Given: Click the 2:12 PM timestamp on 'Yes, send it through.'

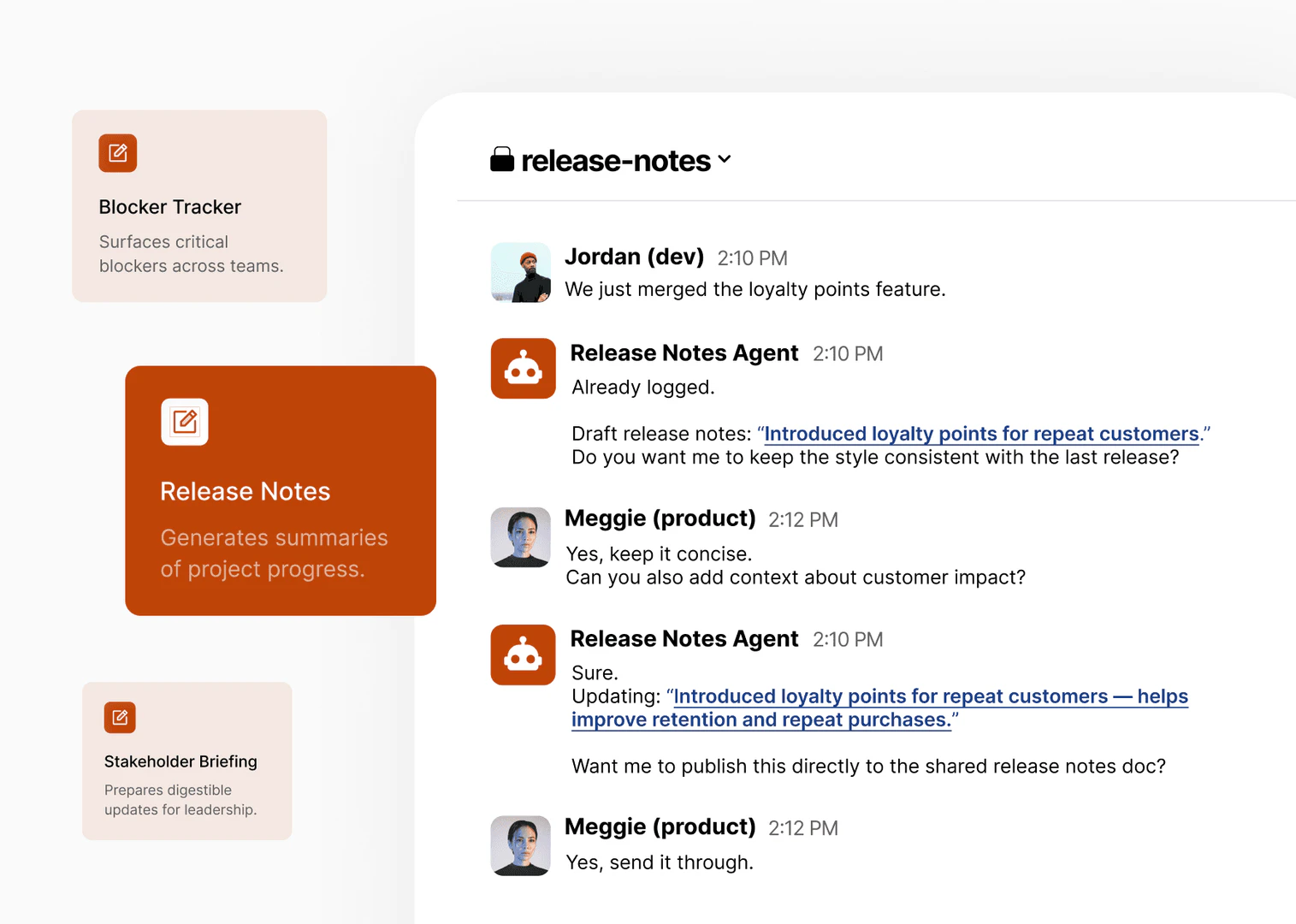Looking at the screenshot, I should tap(803, 828).
